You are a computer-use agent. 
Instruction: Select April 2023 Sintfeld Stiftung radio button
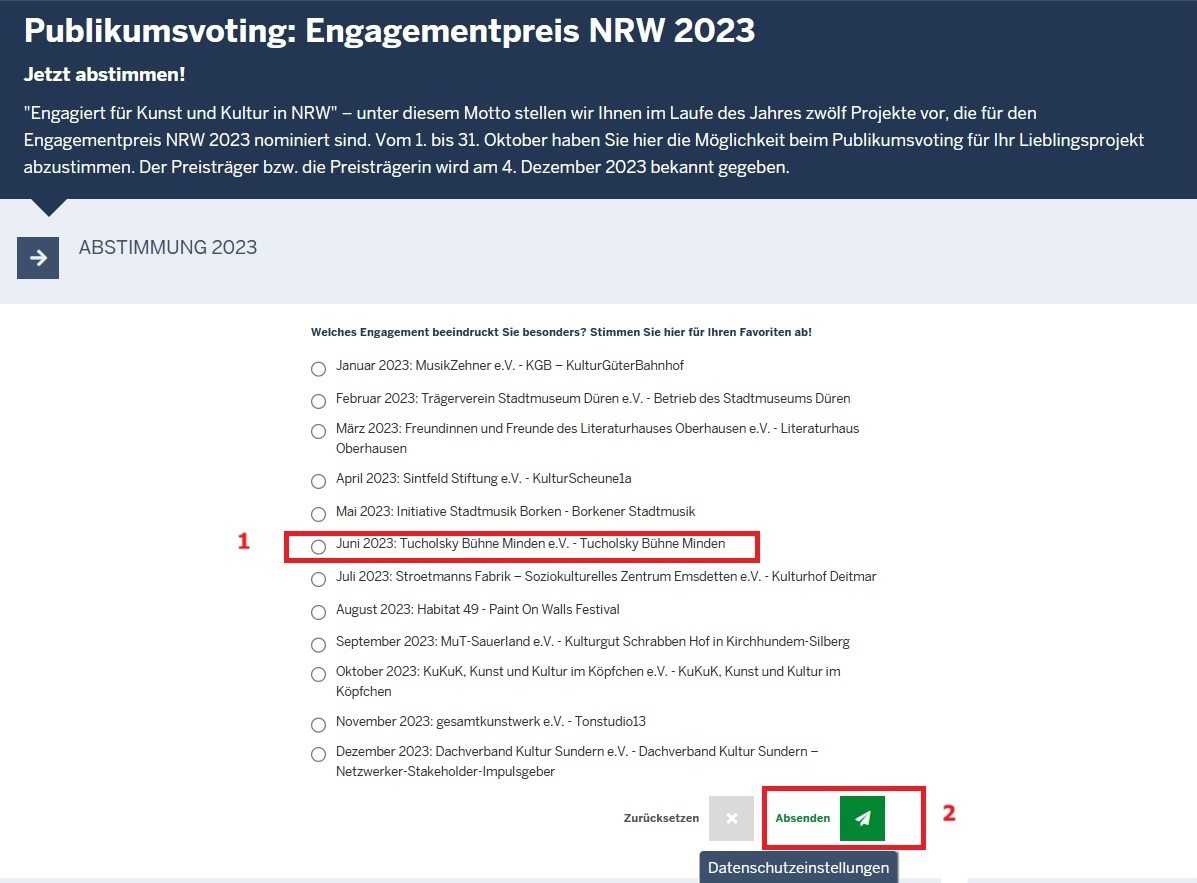pos(318,482)
